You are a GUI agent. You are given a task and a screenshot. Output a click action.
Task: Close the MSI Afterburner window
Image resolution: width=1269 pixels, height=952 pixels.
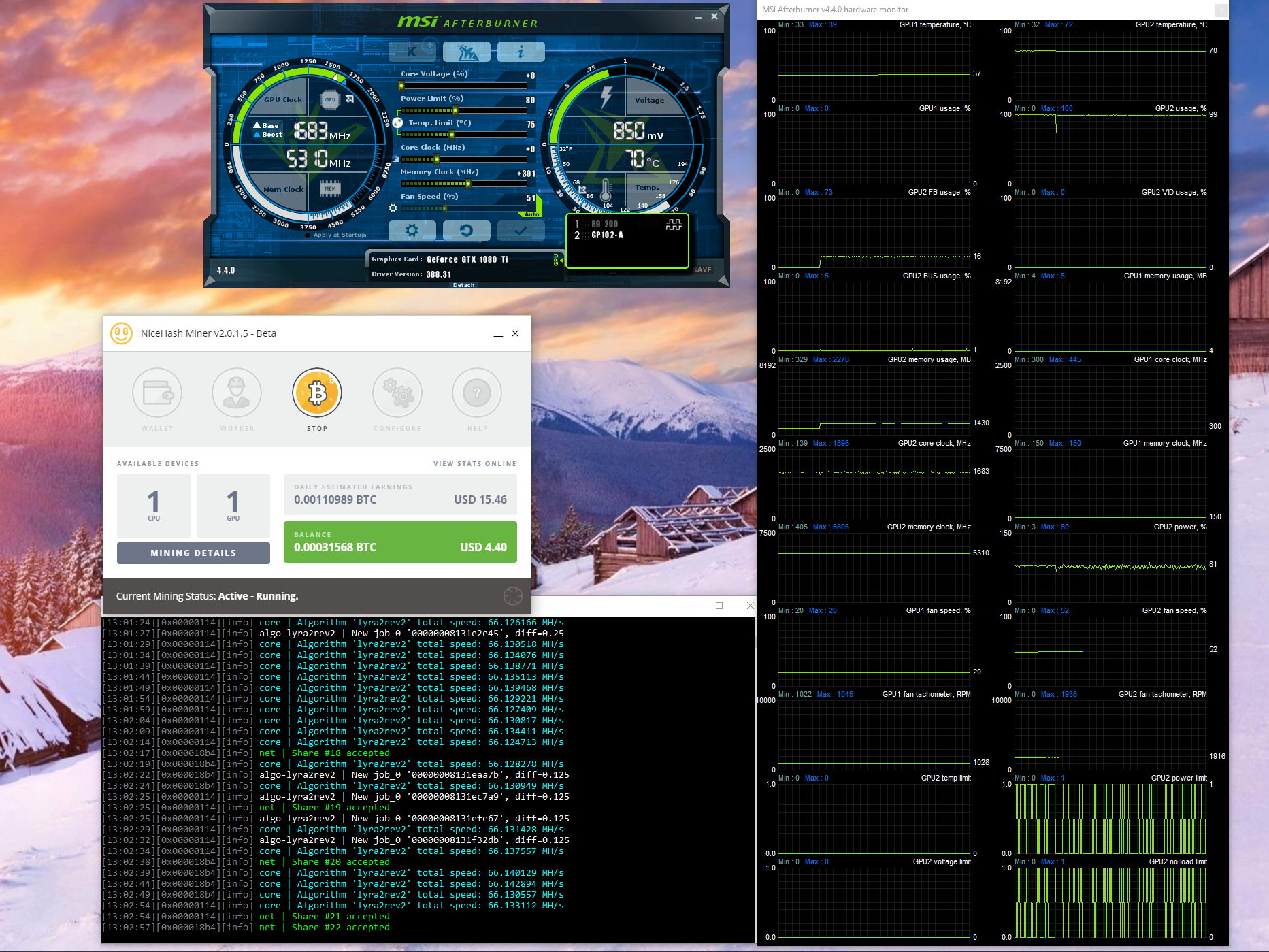pyautogui.click(x=714, y=16)
